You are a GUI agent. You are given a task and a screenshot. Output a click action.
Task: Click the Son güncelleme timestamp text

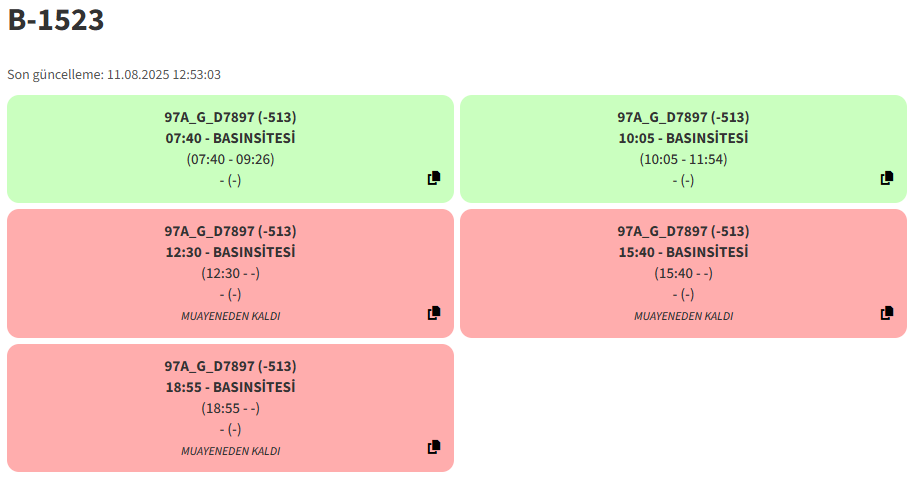pos(114,75)
